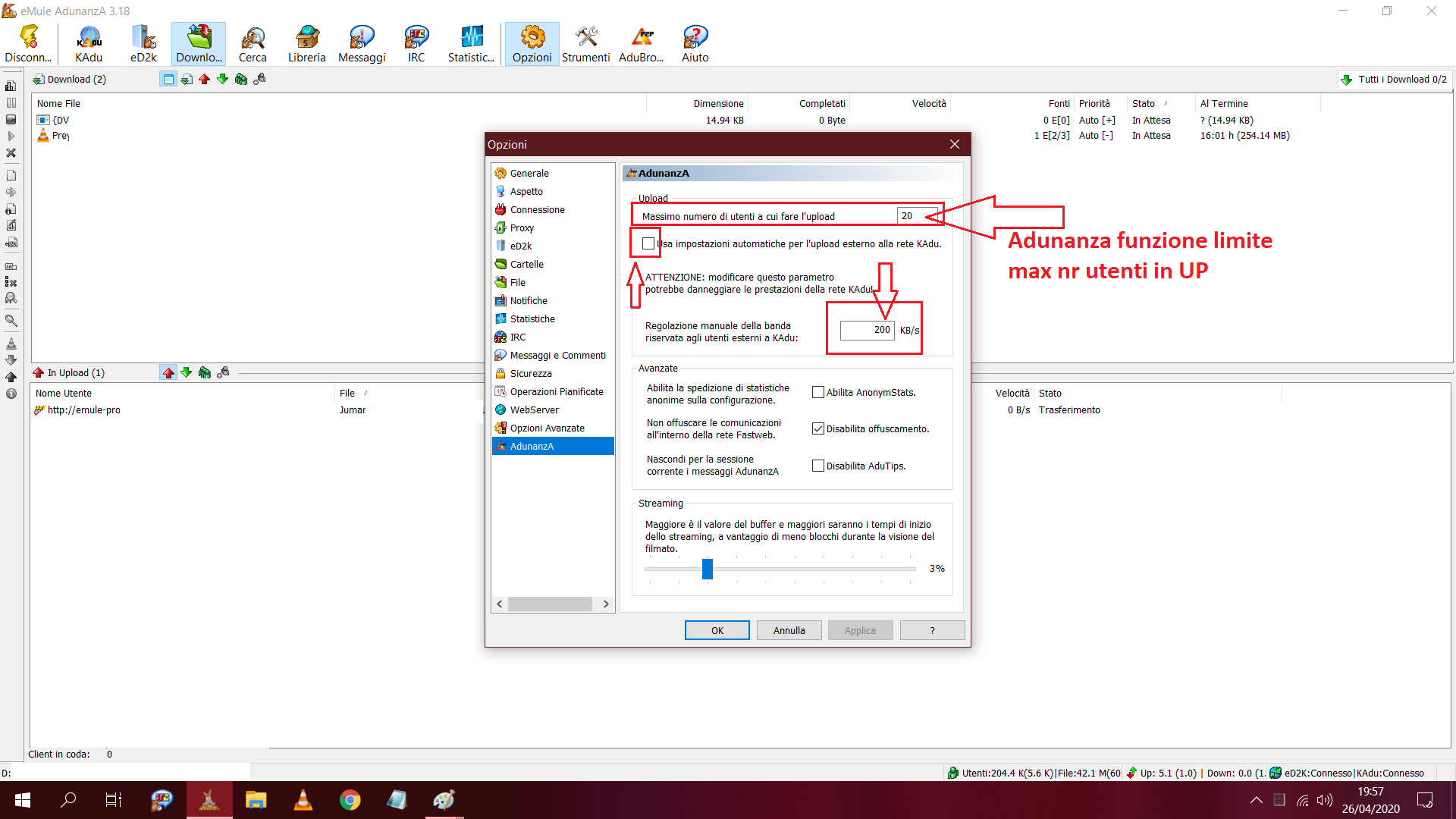Screen dimensions: 1456x819
Task: Select Proxy in options list
Action: (x=522, y=227)
